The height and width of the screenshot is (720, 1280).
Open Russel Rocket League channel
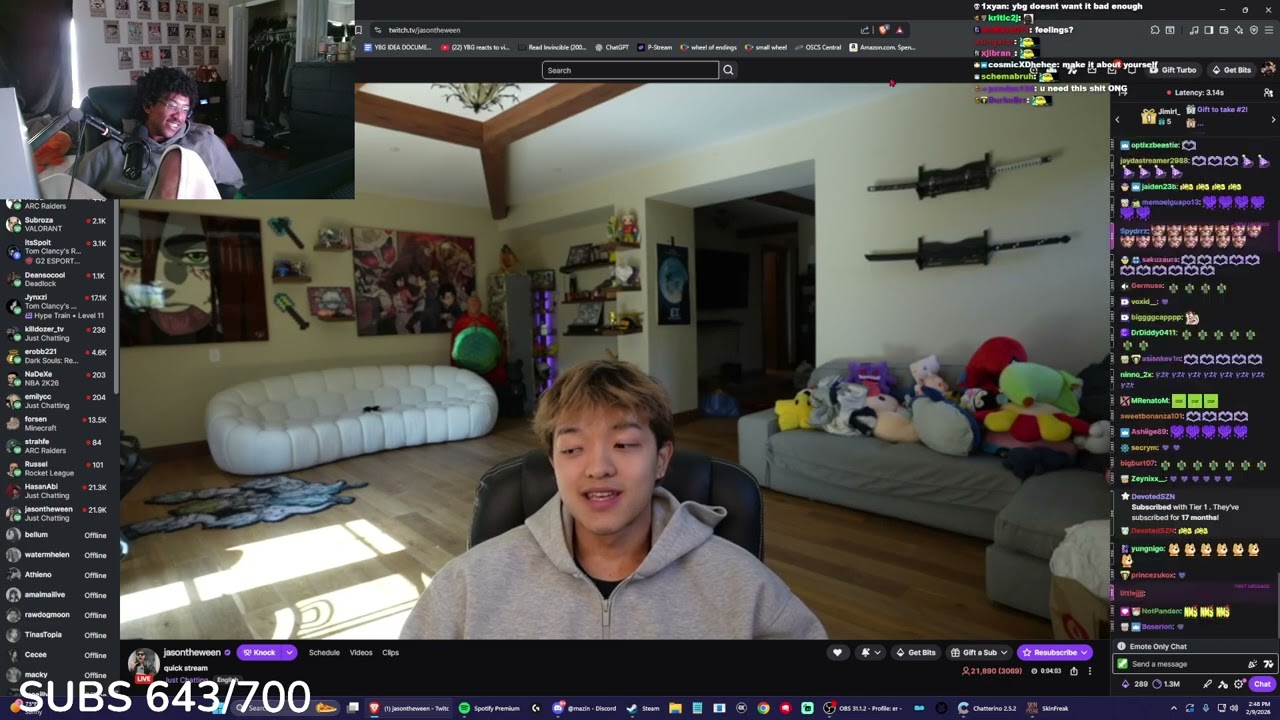click(59, 468)
